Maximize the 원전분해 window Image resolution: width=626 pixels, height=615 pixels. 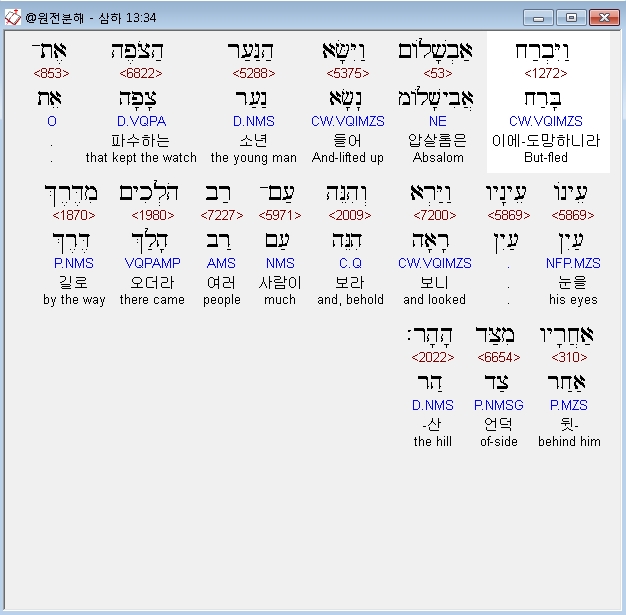pyautogui.click(x=571, y=18)
